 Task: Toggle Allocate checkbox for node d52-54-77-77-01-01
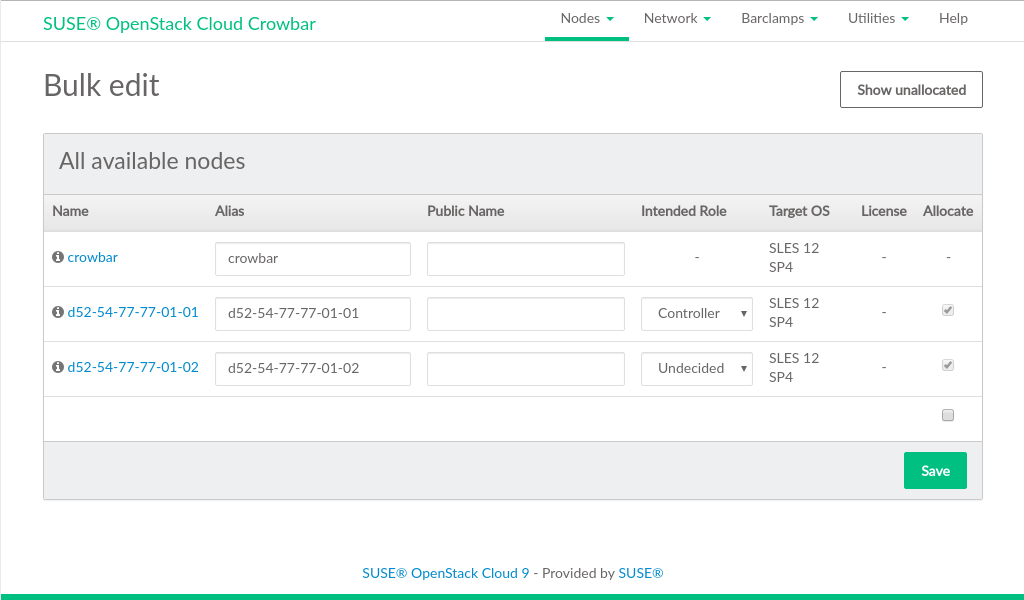pyautogui.click(x=948, y=310)
